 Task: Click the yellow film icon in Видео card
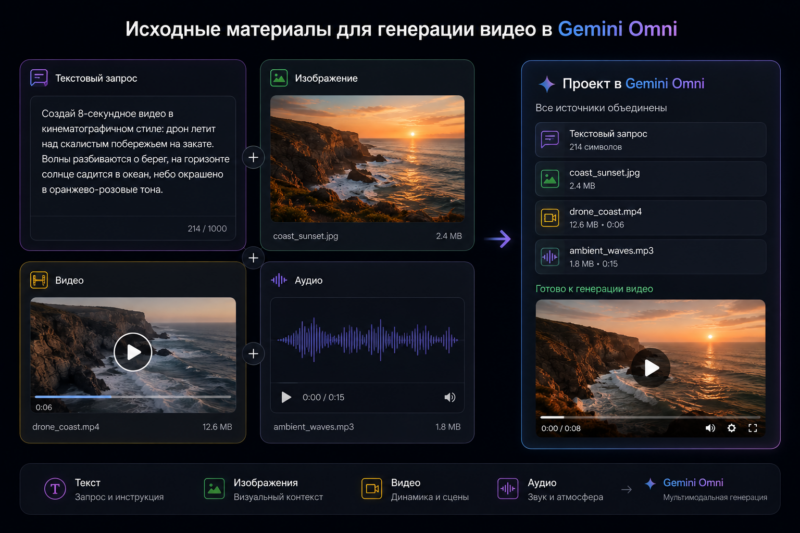39,280
